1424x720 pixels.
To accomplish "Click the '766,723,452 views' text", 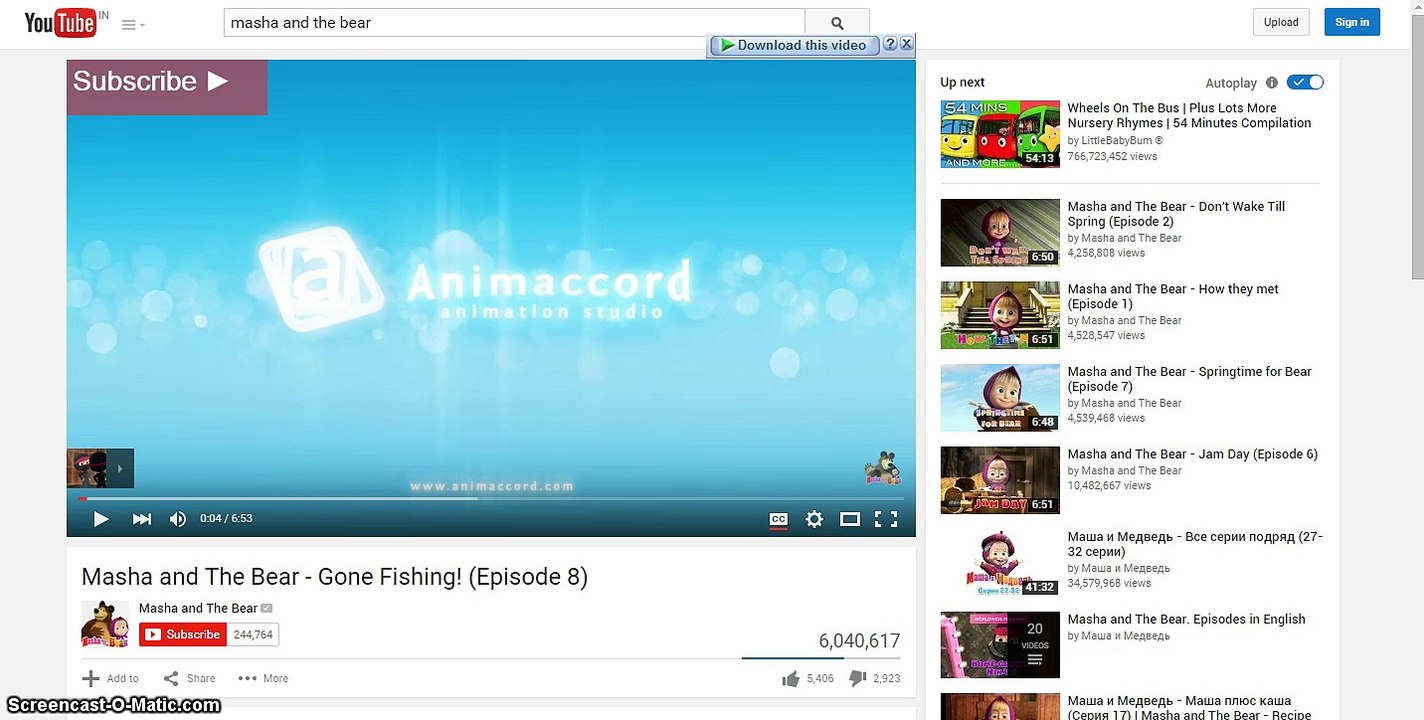I will [x=1112, y=156].
